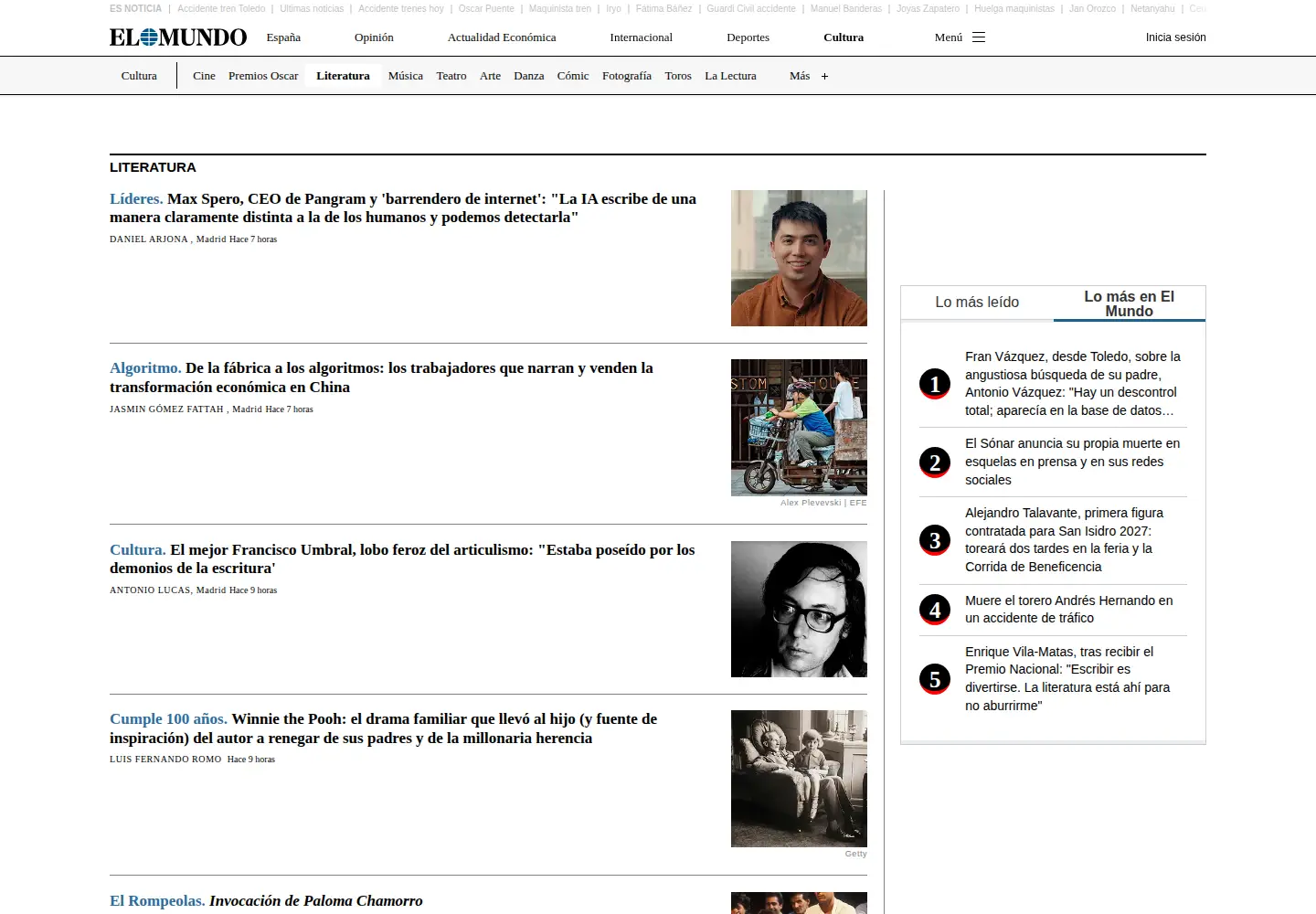Open the hamburger Menú icon
Screen dimensions: 1316x914
coord(979,37)
